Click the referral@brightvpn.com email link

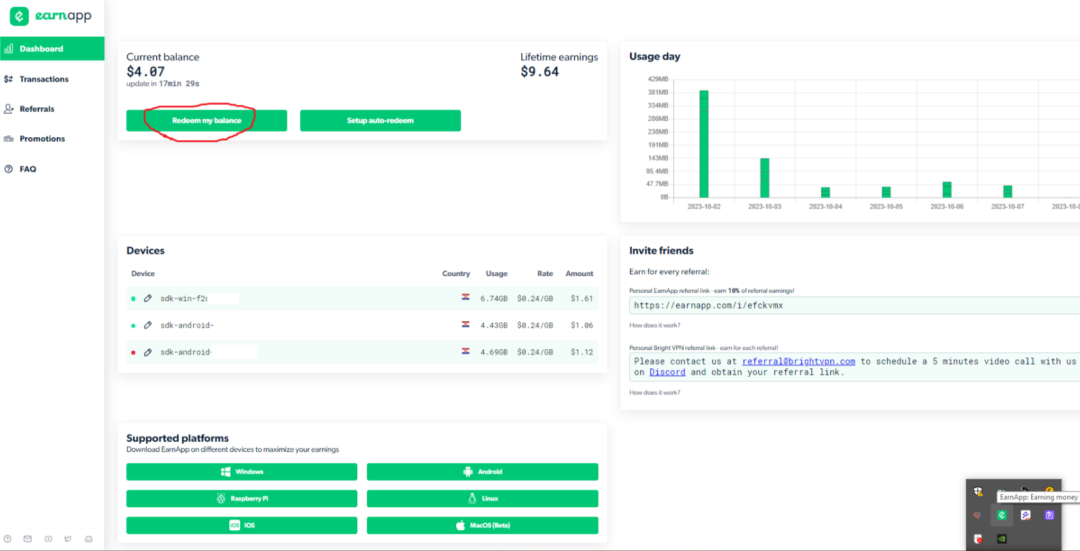(x=798, y=361)
